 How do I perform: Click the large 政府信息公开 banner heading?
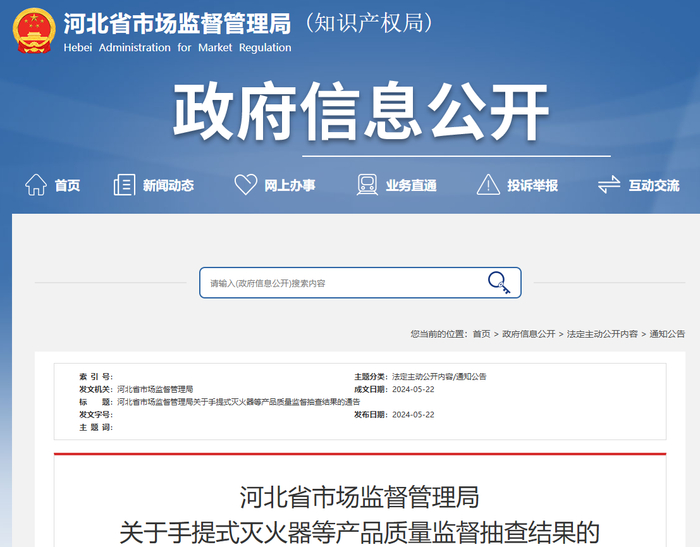[x=361, y=112]
